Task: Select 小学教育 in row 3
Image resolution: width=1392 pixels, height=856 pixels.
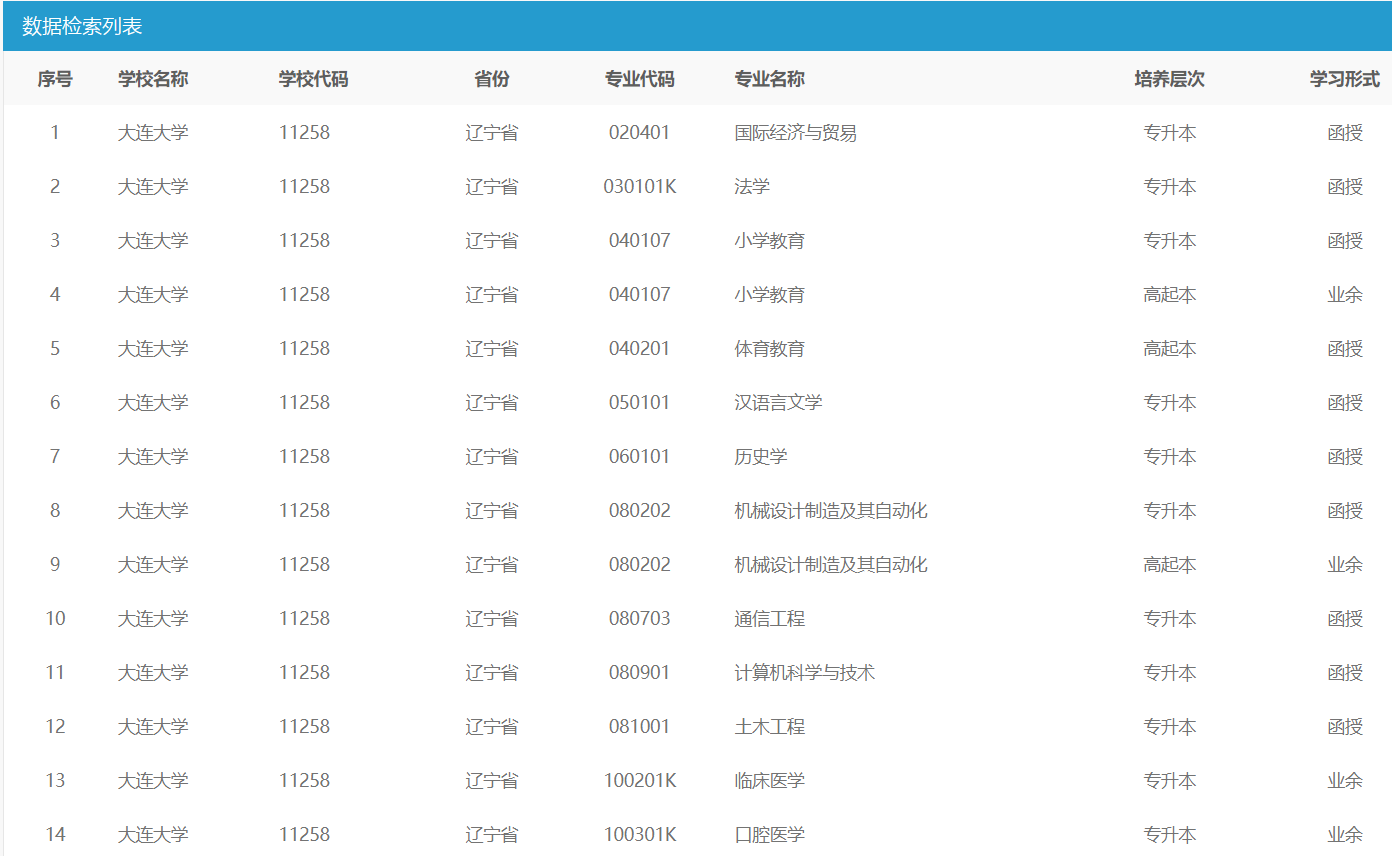Action: pos(770,241)
